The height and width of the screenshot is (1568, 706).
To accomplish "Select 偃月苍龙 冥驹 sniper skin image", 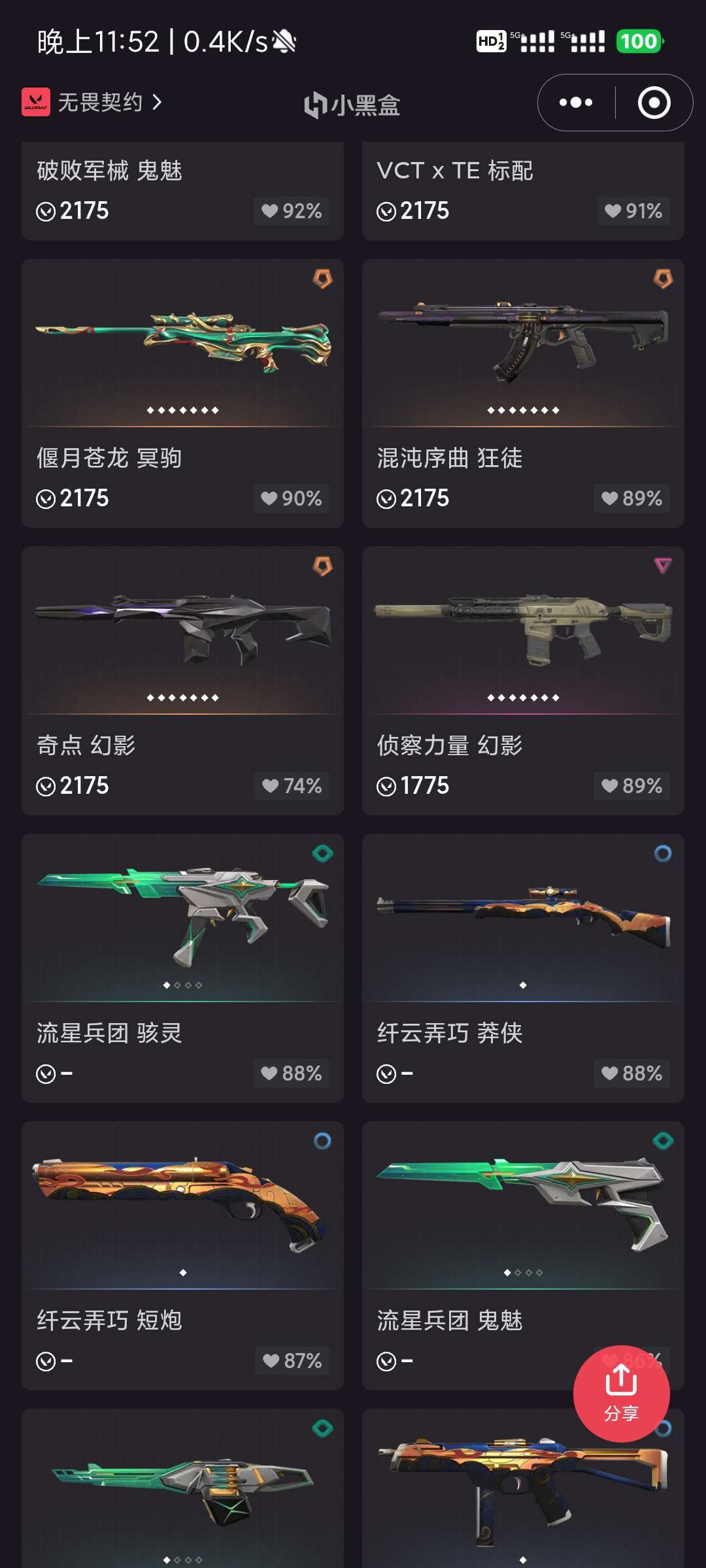I will 183,342.
